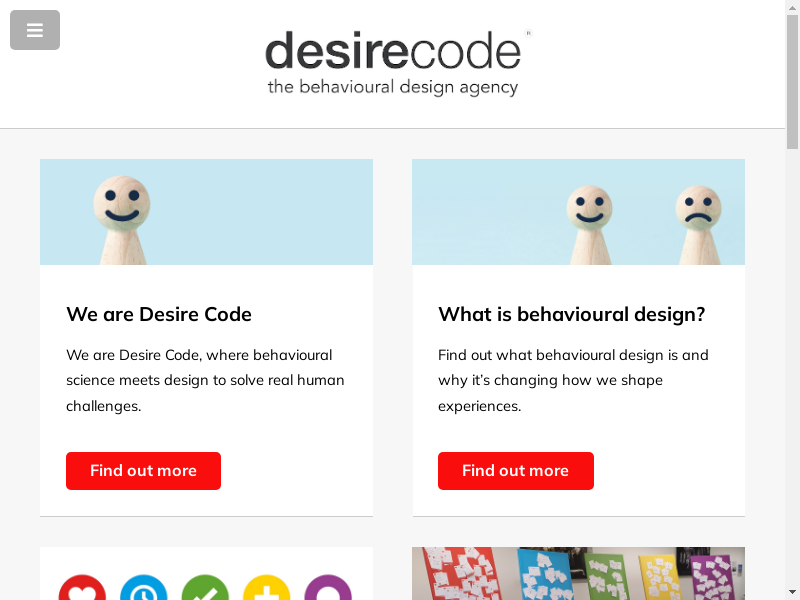This screenshot has height=600, width=800.
Task: Click the blue clock circle icon
Action: 144,587
